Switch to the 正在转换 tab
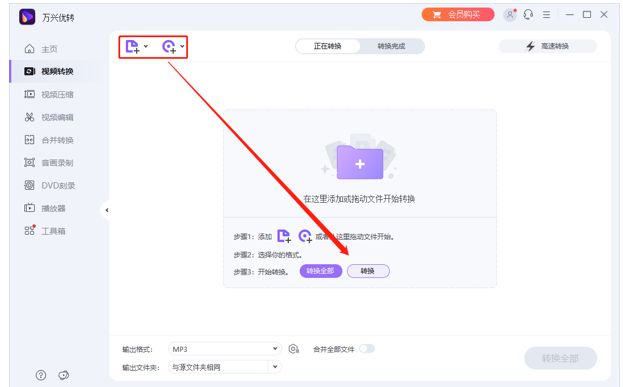 328,46
